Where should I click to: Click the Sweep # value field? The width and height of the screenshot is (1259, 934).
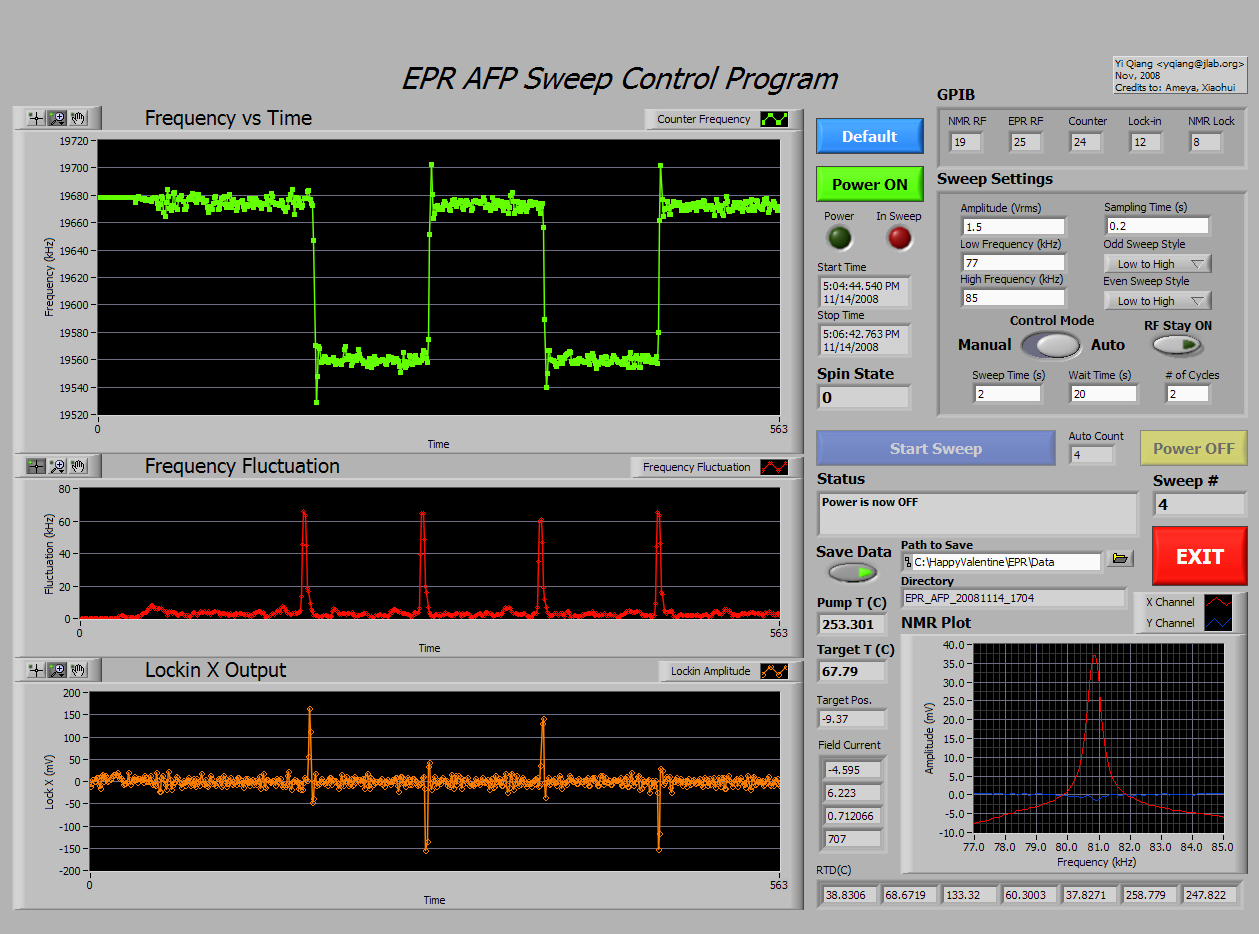tap(1199, 504)
